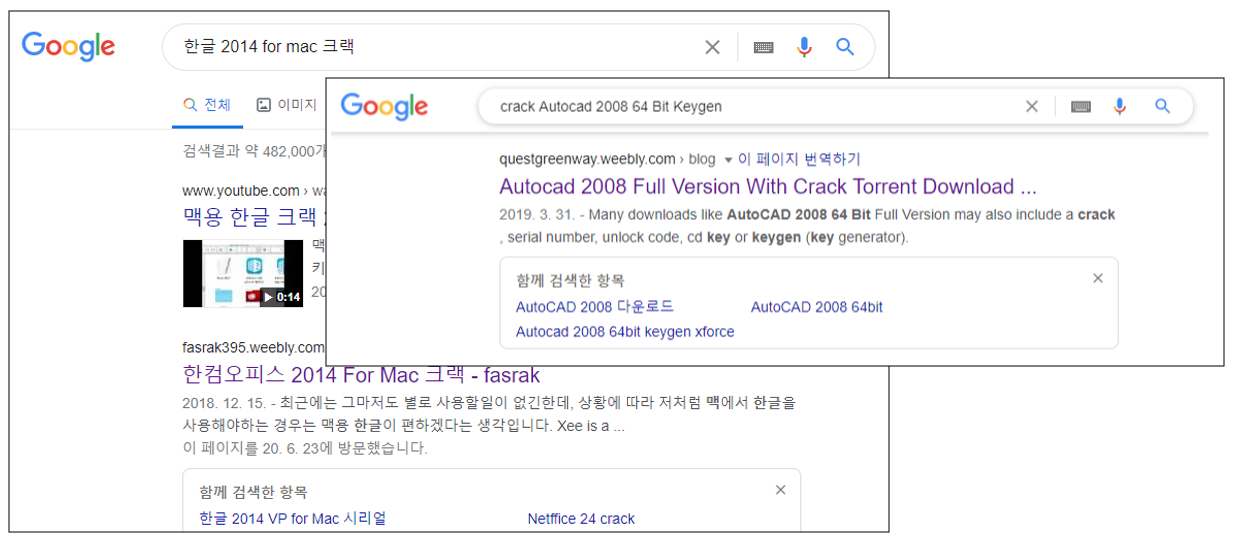The image size is (1235, 541).
Task: Clear the back window search query with the X icon
Action: pos(712,47)
